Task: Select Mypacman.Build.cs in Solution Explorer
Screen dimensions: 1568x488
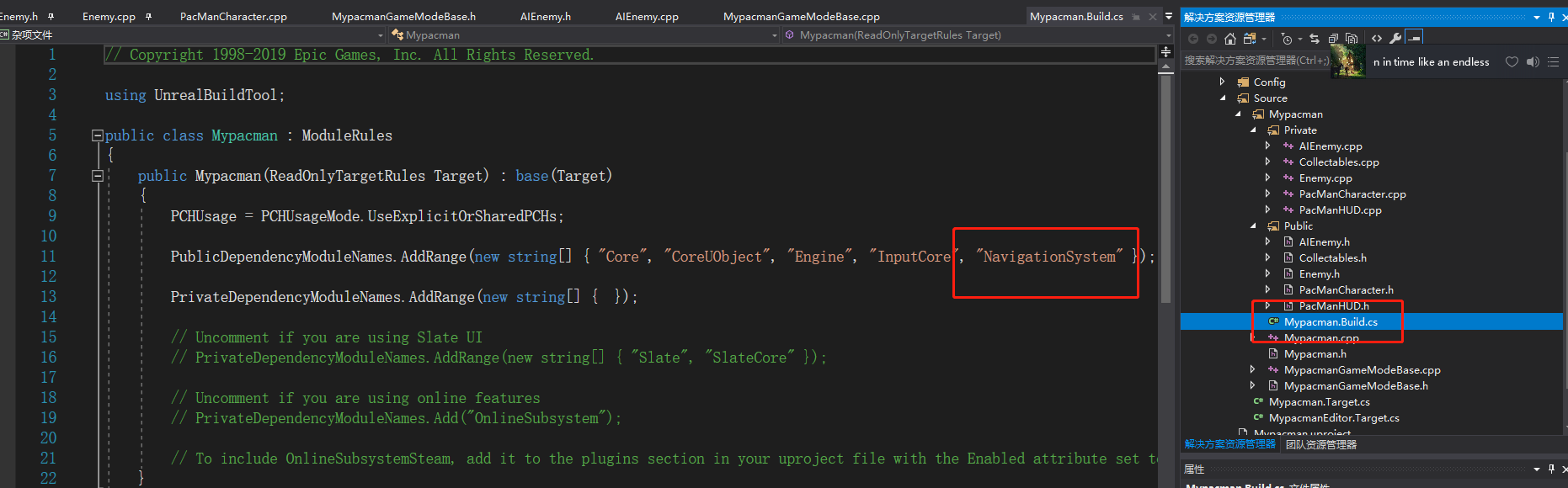Action: [1331, 322]
